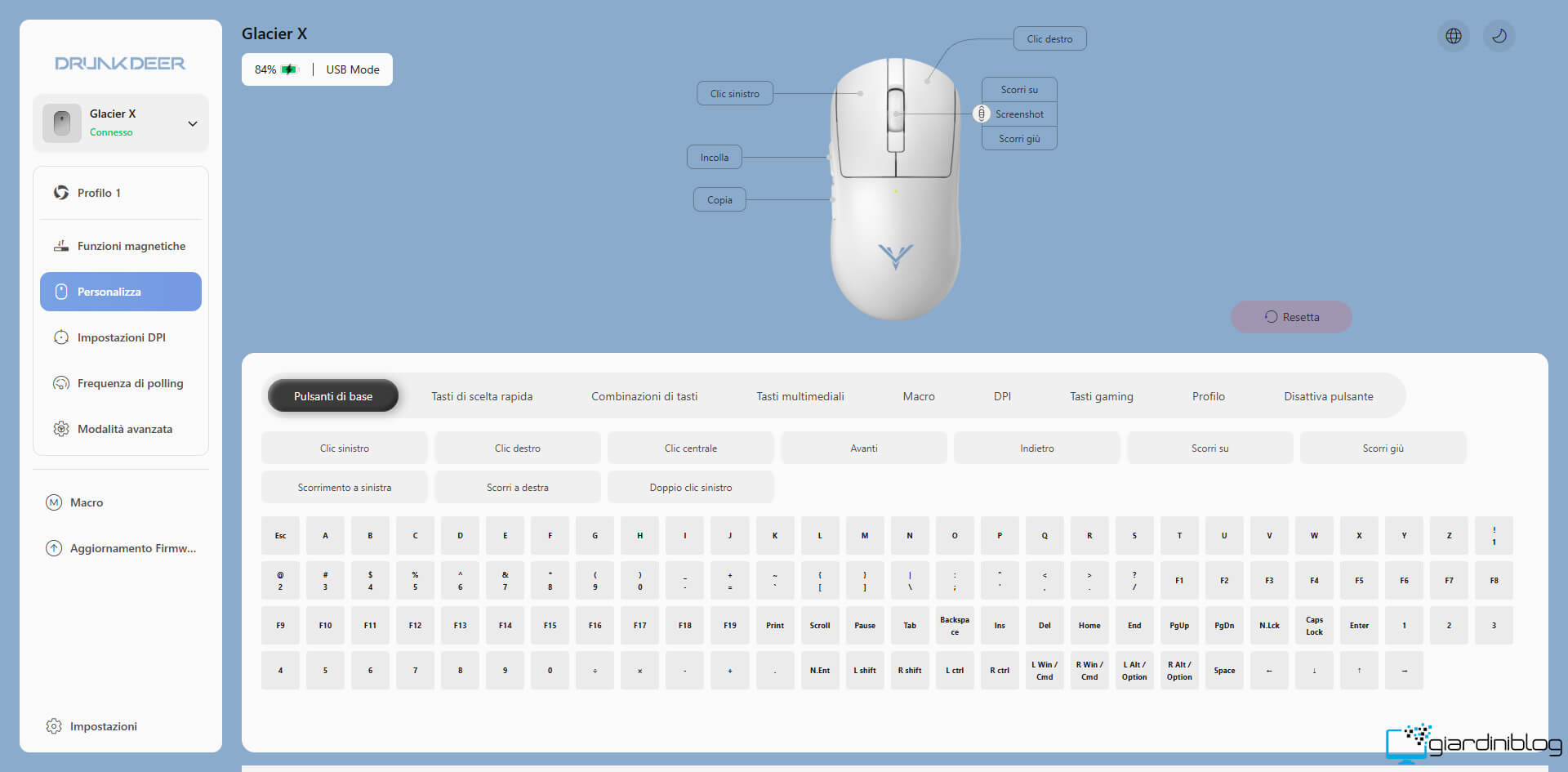Open the Personalizza section
The image size is (1568, 772).
(x=121, y=292)
